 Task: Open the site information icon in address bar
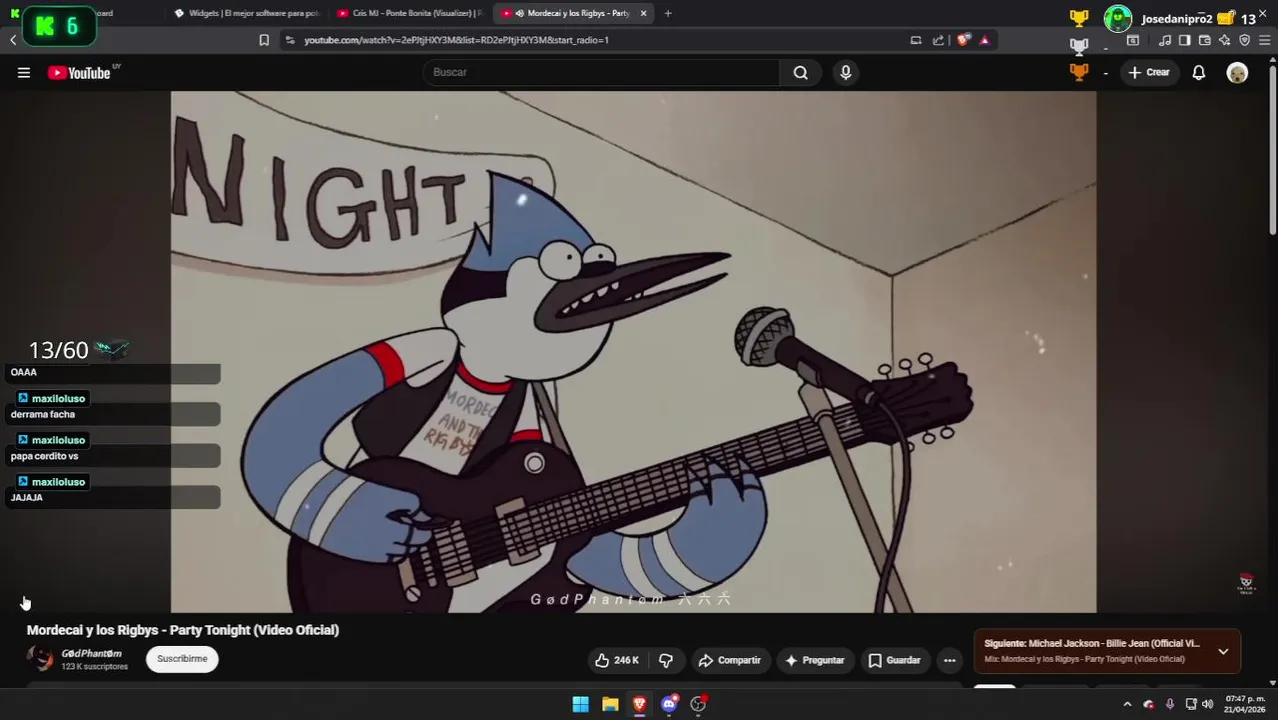(290, 40)
